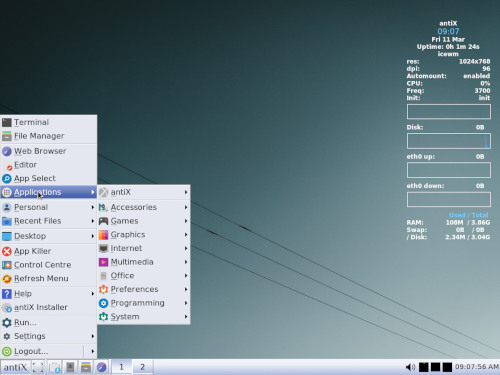Open the Games category

pyautogui.click(x=144, y=221)
